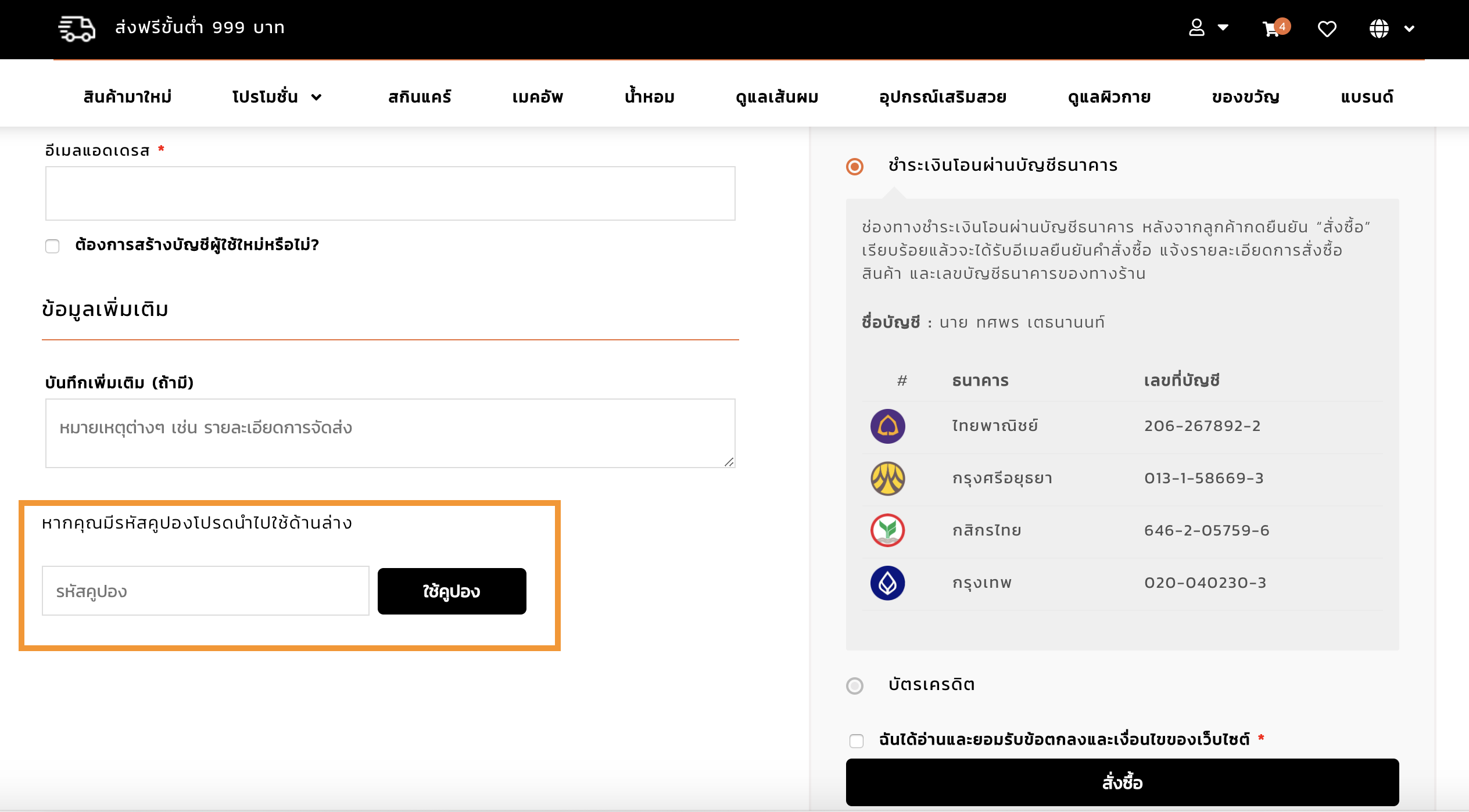Check the create new account checkbox
This screenshot has width=1469, height=812.
[x=52, y=246]
